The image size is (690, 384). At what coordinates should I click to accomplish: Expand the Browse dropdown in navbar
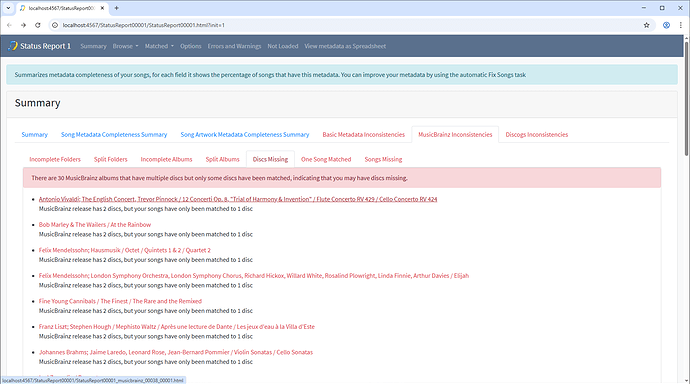pos(125,46)
